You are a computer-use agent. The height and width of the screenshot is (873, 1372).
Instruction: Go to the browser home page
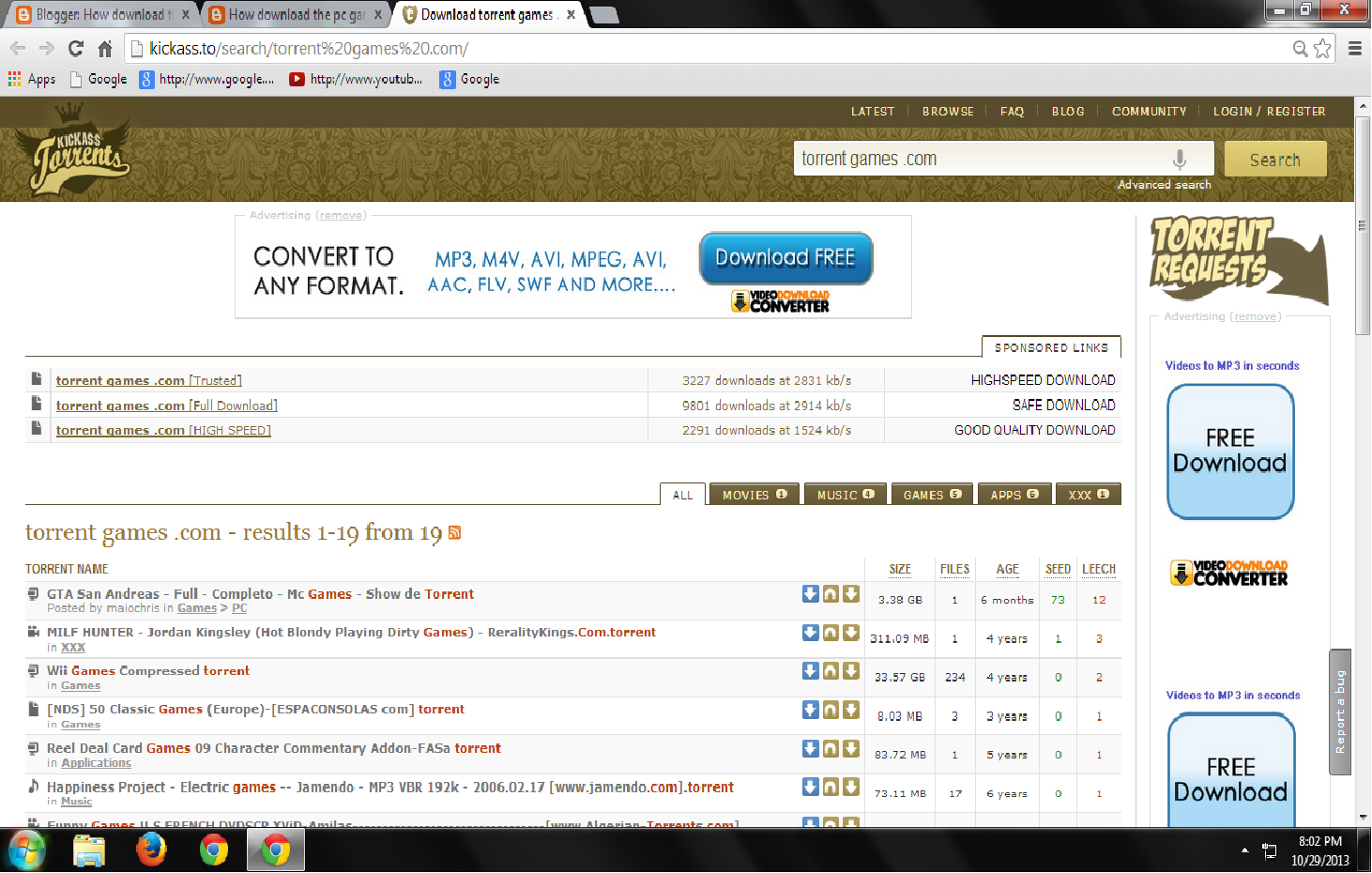(x=105, y=49)
